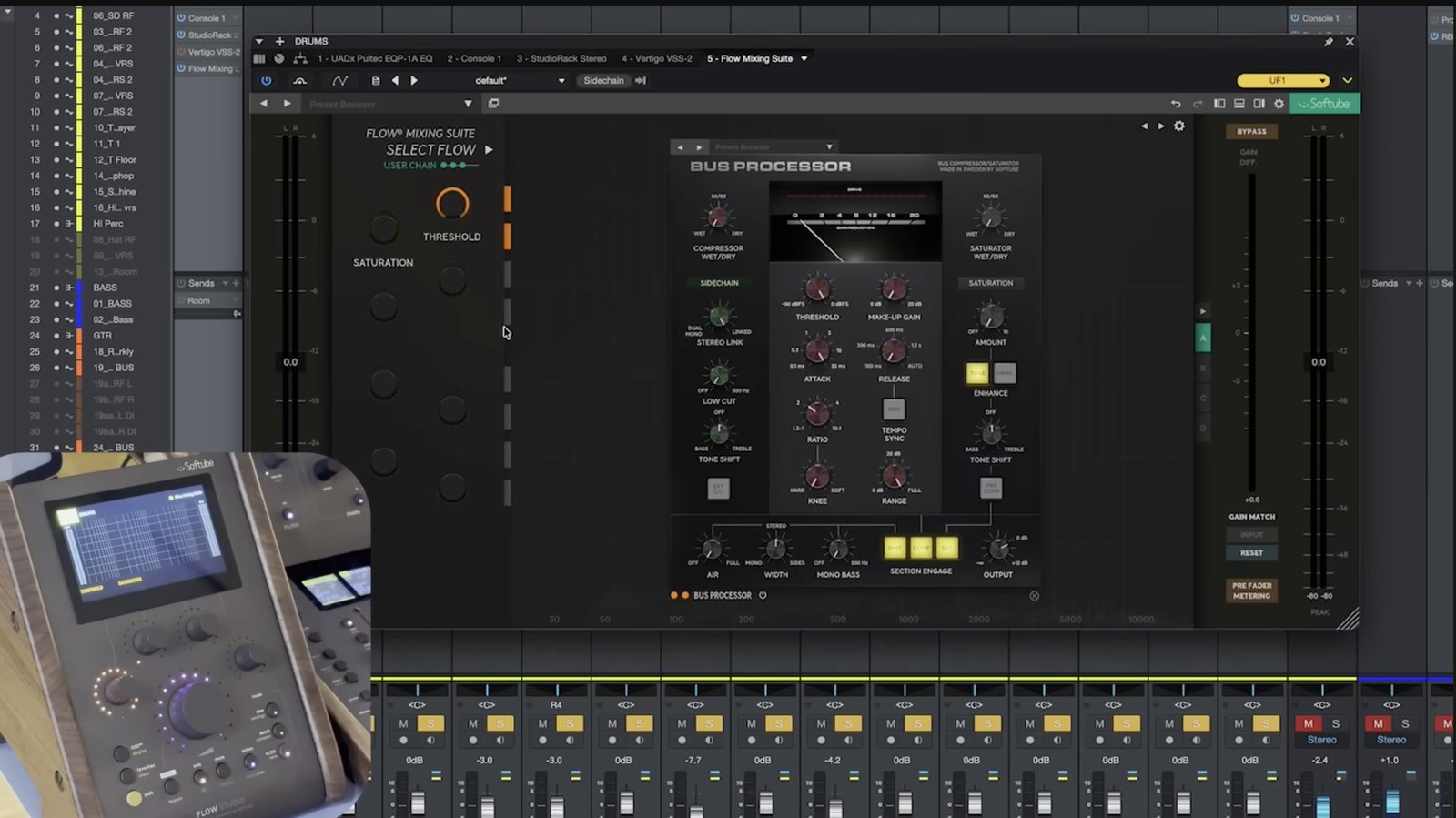Switch to 2 - Console 1 tab
The height and width of the screenshot is (818, 1456).
pos(474,58)
